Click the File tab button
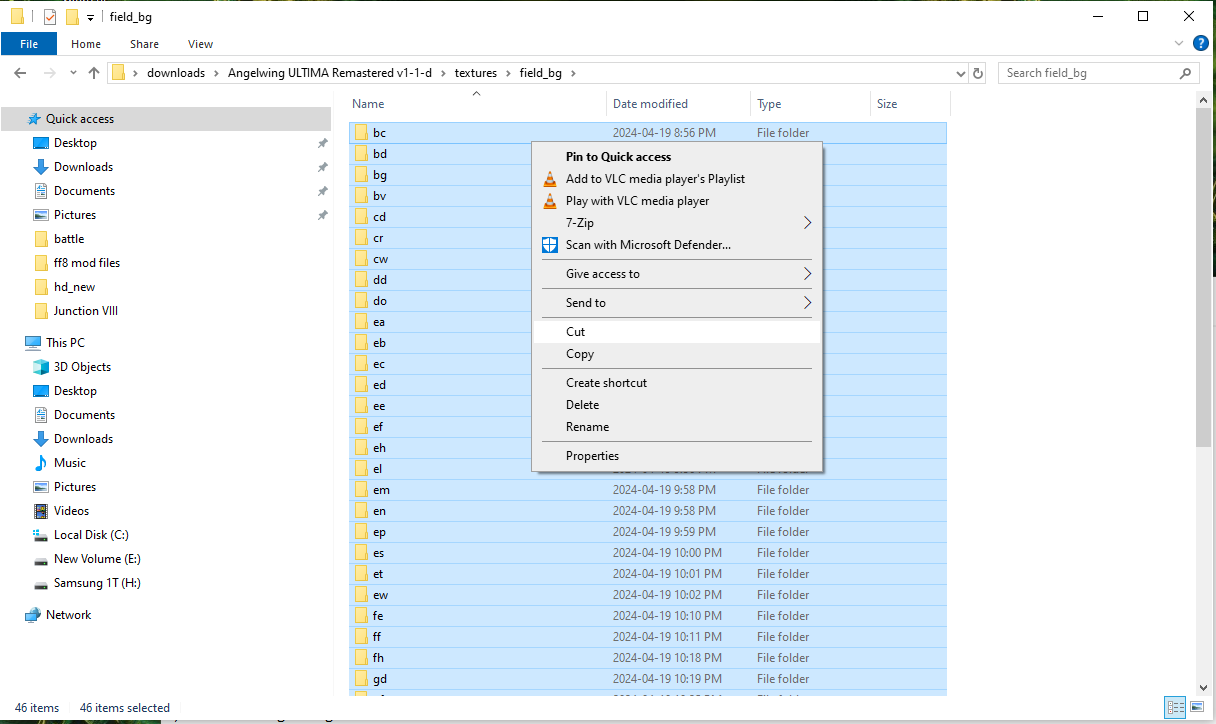The height and width of the screenshot is (724, 1216). [x=29, y=44]
